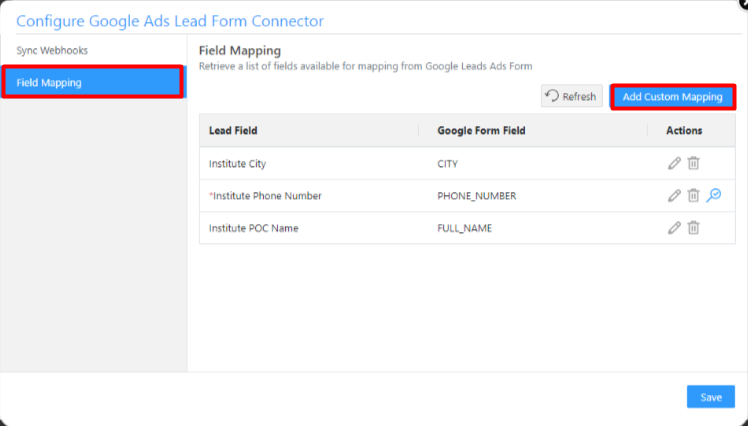Image resolution: width=748 pixels, height=426 pixels.
Task: Click the FULL_NAME Google form field cell
Action: (x=464, y=228)
